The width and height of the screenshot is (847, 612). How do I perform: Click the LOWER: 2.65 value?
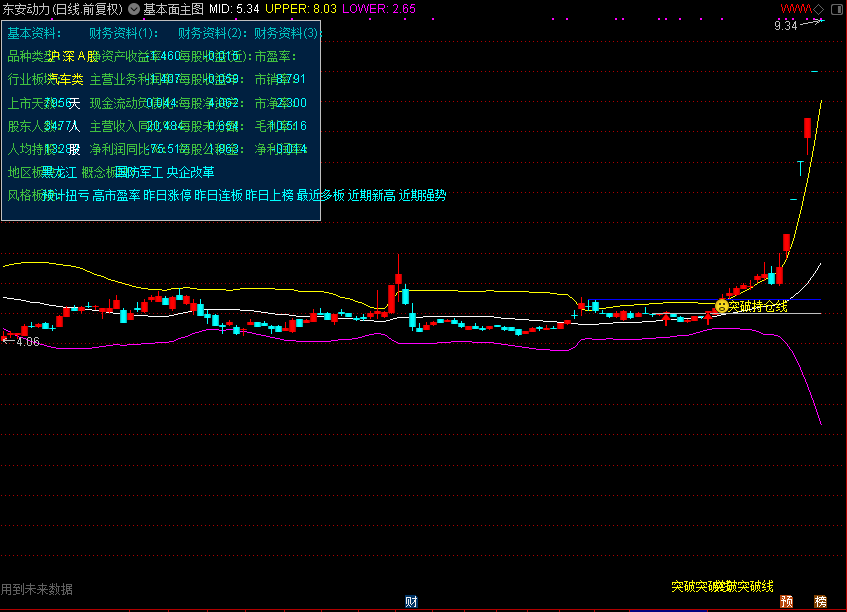click(379, 9)
